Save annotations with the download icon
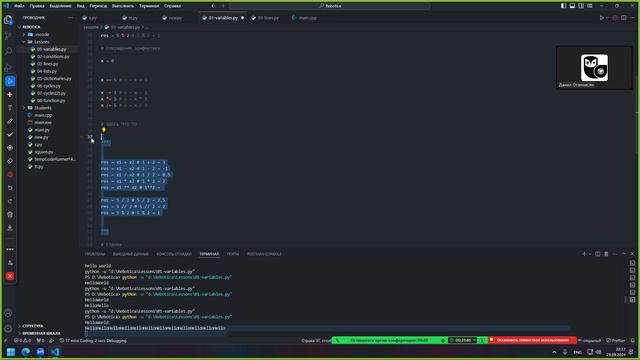Image resolution: width=640 pixels, height=360 pixels. [x=10, y=228]
